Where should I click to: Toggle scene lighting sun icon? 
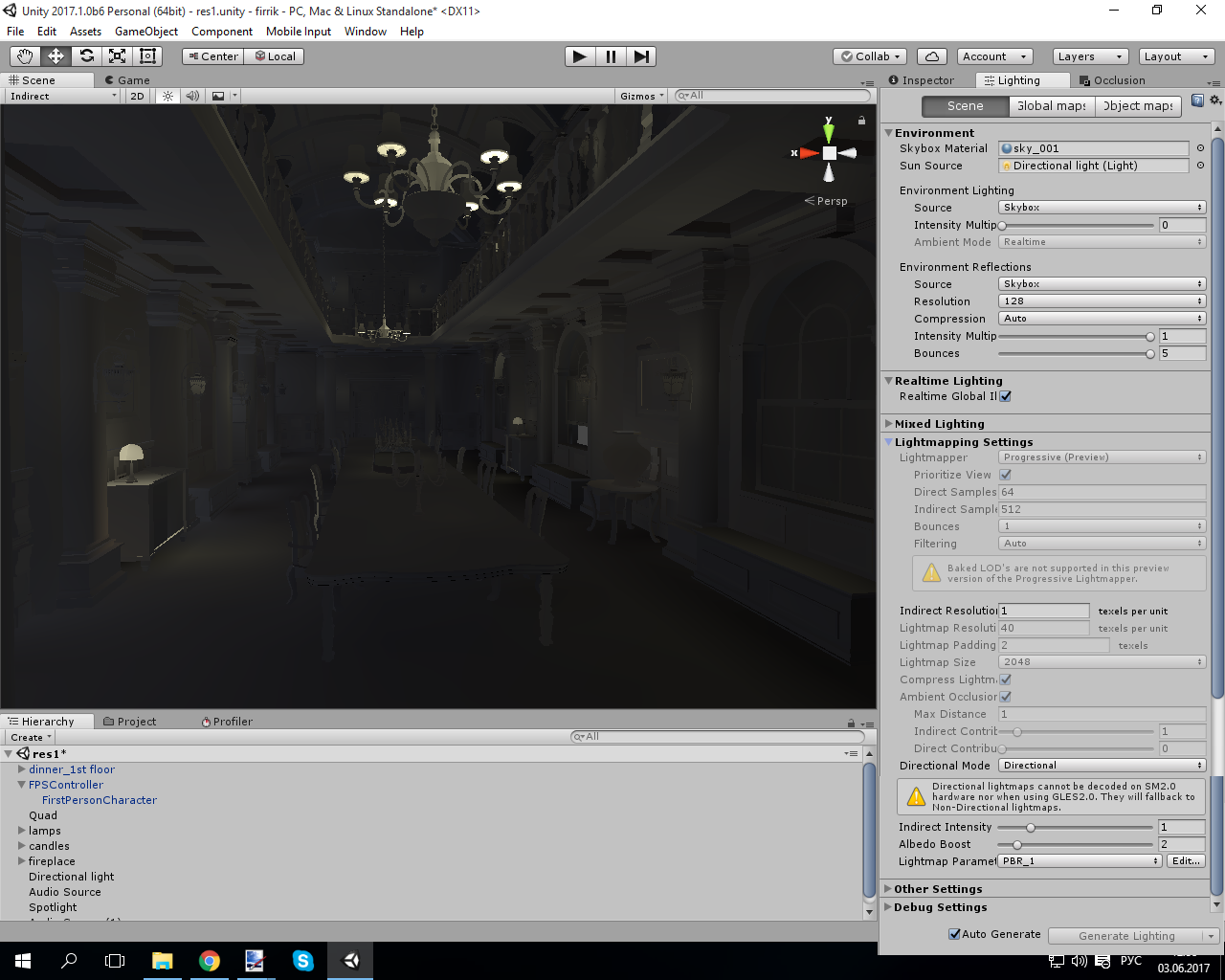[167, 96]
